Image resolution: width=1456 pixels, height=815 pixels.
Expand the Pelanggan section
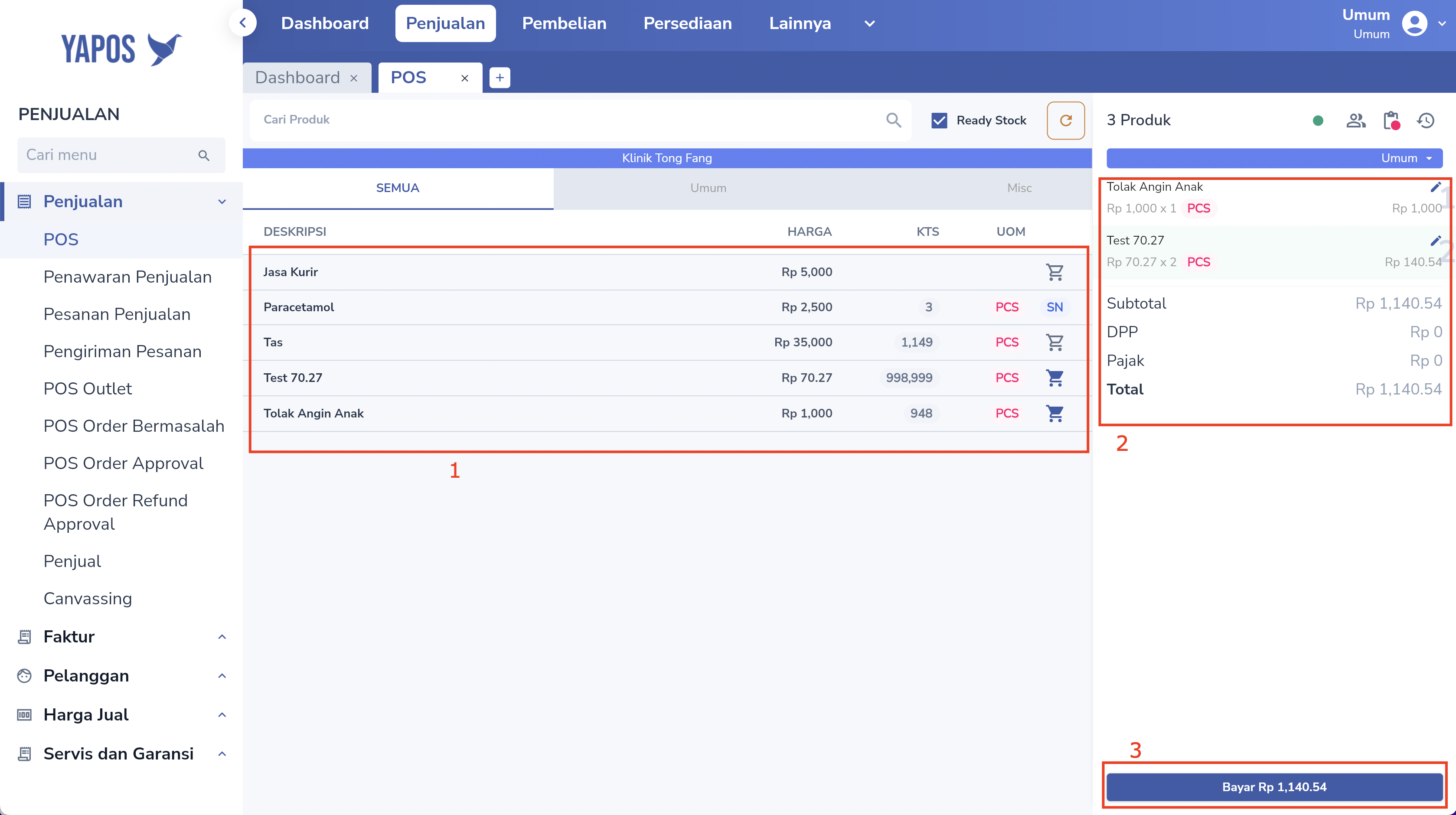[x=222, y=676]
